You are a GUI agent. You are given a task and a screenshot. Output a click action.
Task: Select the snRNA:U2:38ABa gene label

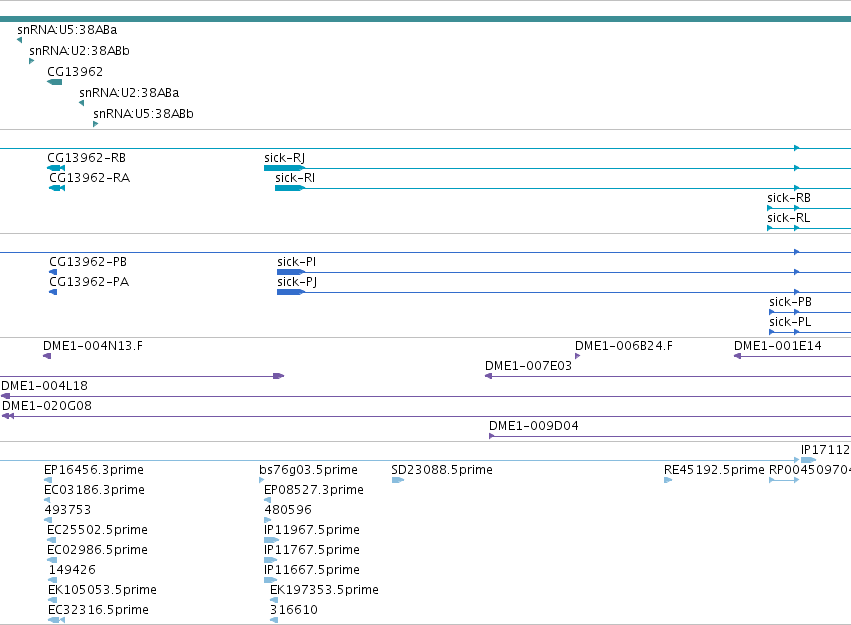(x=129, y=93)
